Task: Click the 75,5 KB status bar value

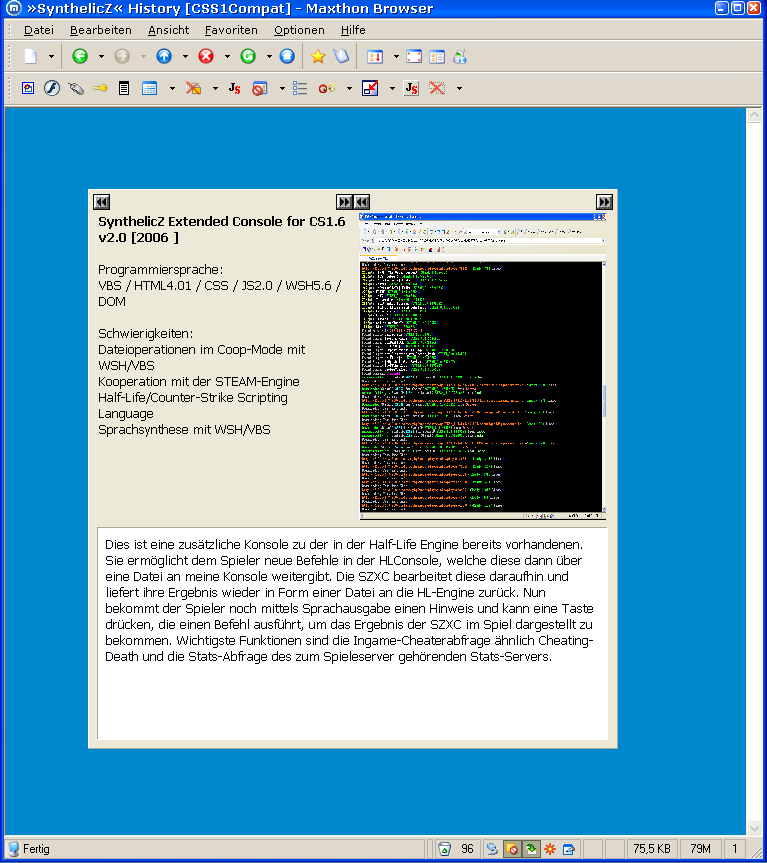Action: tap(652, 849)
